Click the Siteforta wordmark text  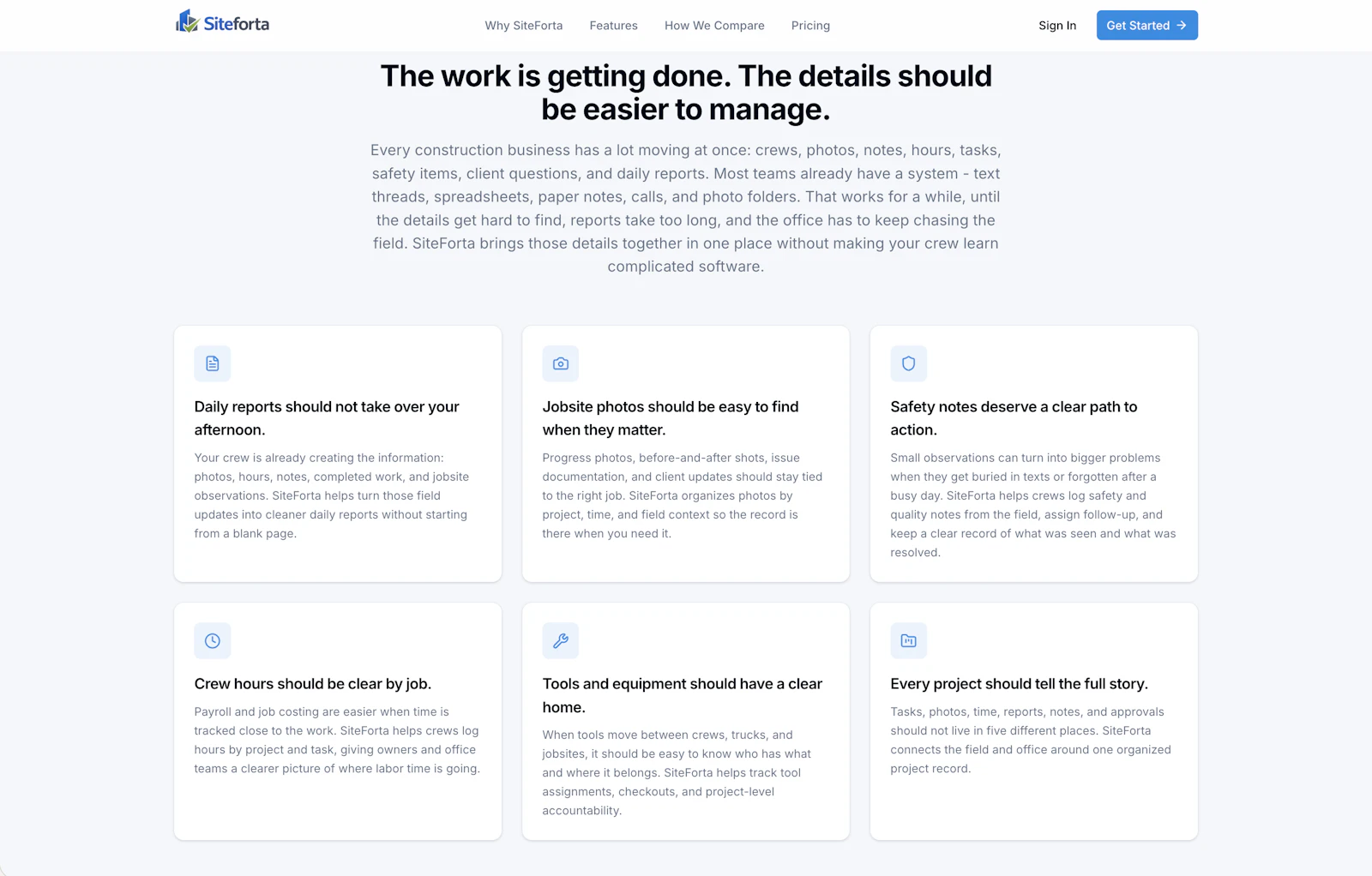[237, 24]
